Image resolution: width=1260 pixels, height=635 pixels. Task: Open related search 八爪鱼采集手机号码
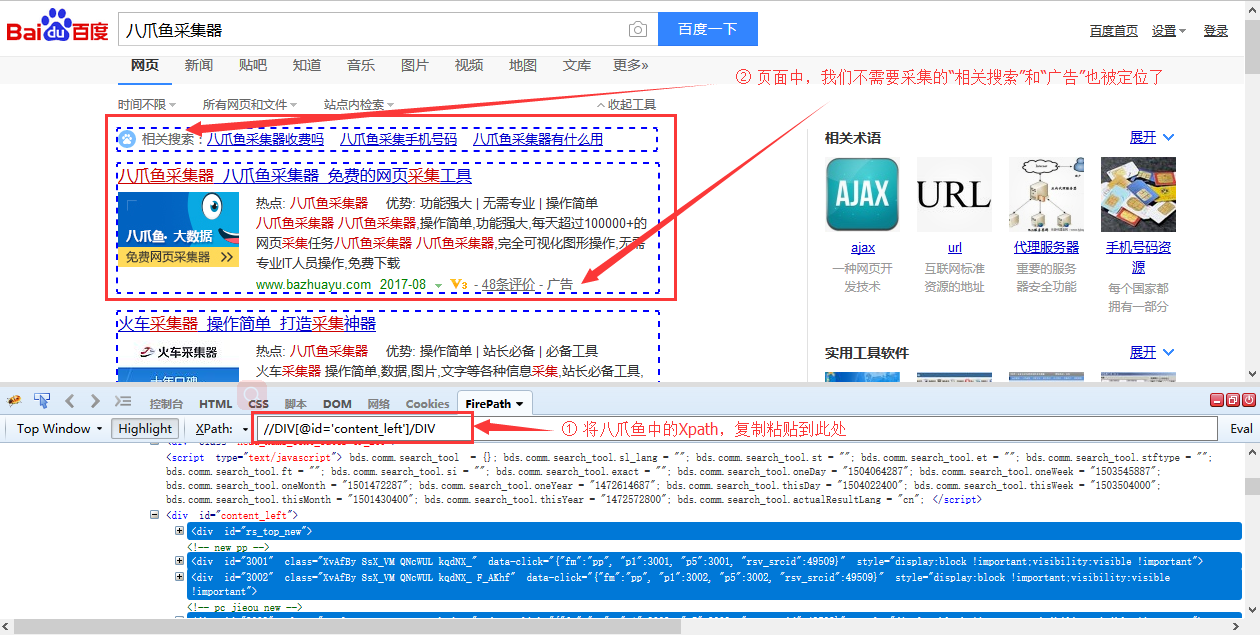(399, 139)
